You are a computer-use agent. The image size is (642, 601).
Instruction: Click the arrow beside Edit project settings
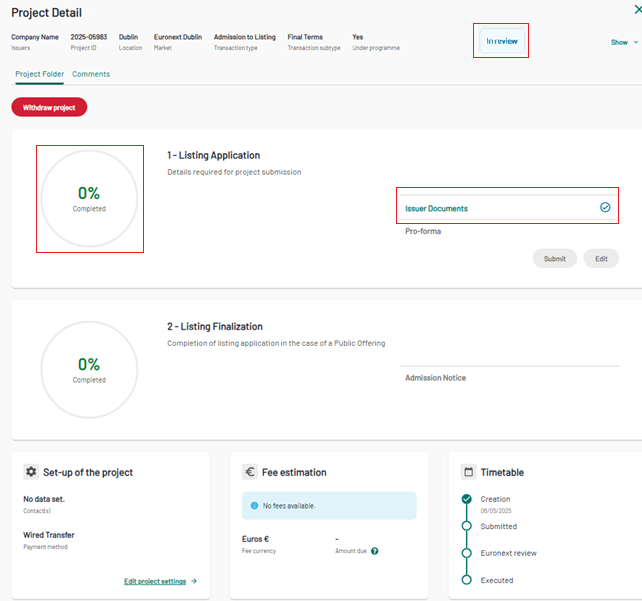click(x=194, y=581)
